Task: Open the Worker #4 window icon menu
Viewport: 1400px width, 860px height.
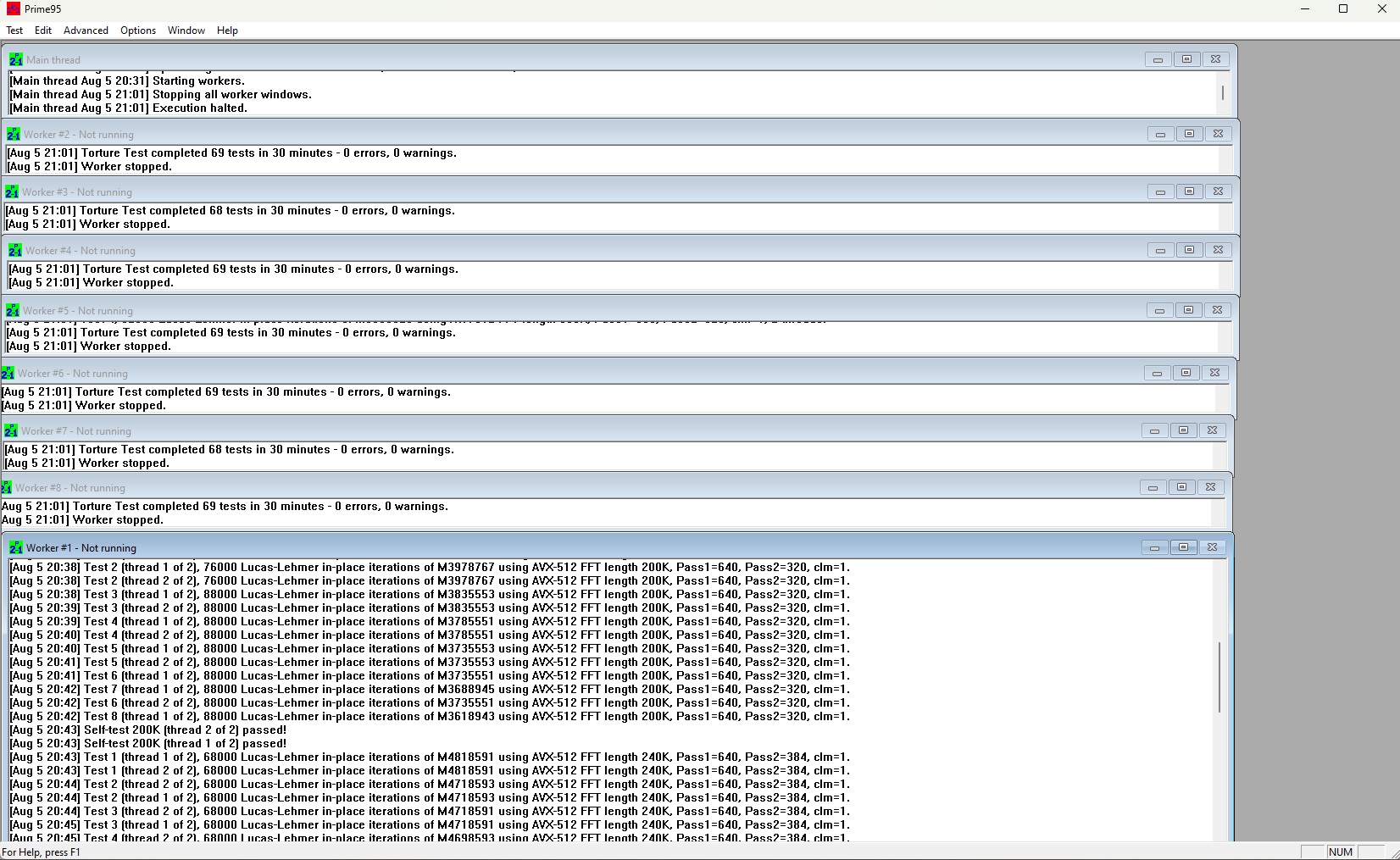Action: (15, 250)
